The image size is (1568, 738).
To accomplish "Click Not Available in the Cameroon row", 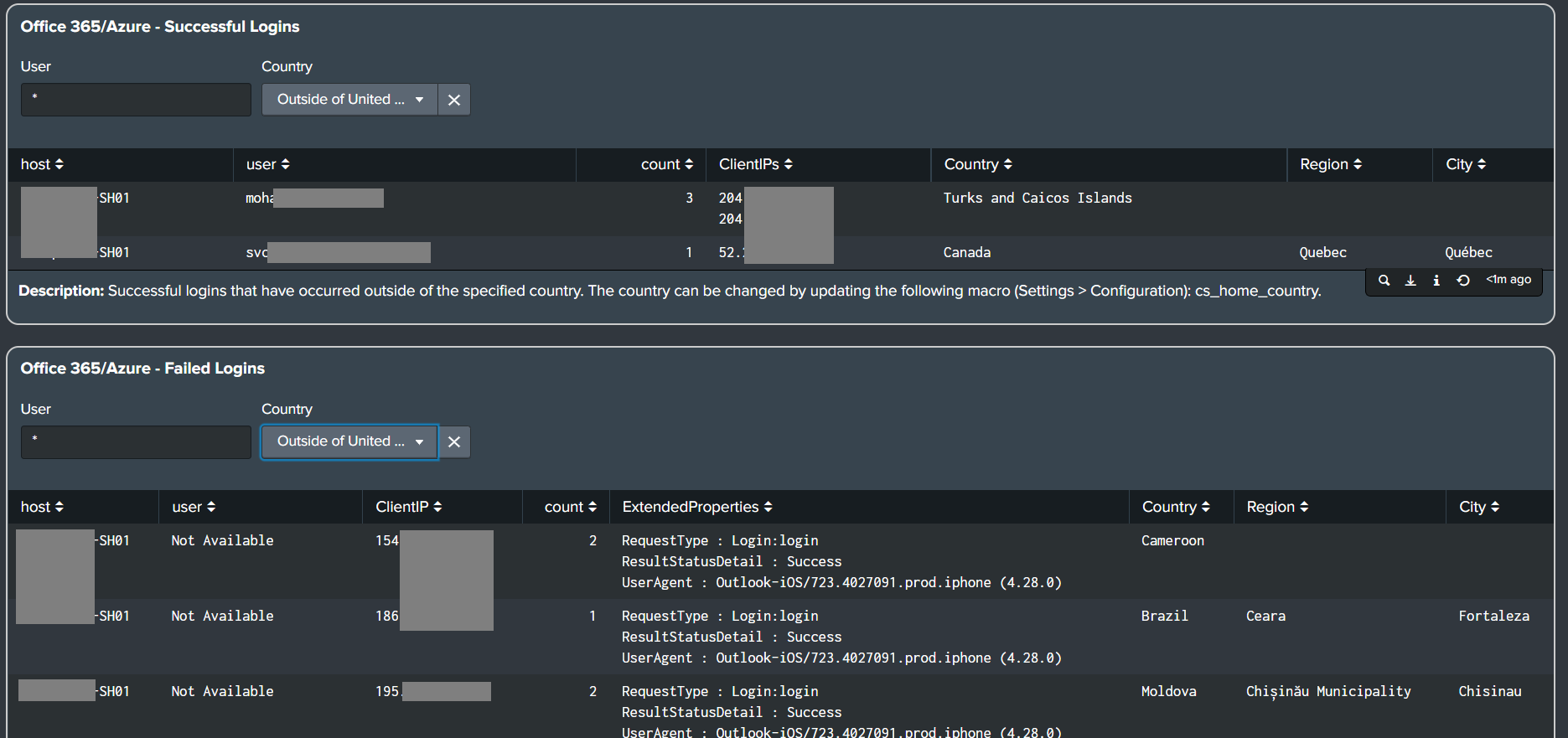I will (222, 540).
